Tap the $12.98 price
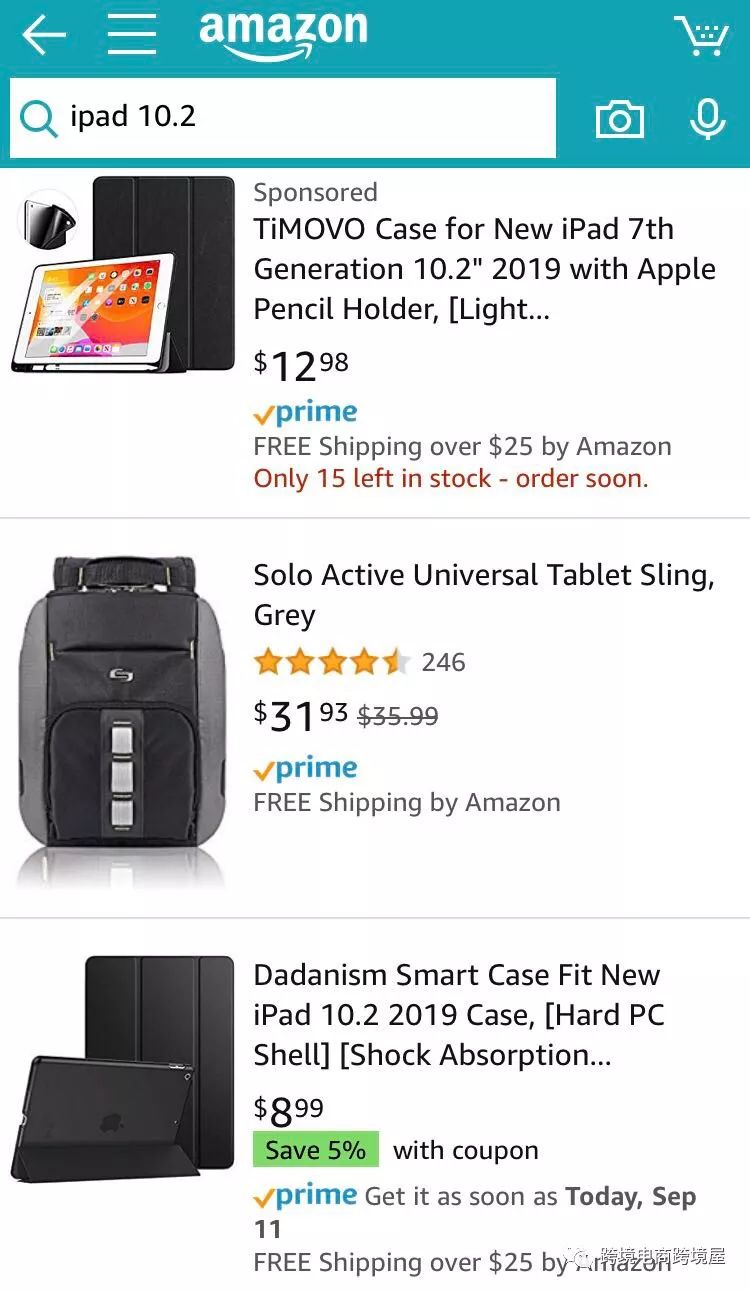This screenshot has height=1290, width=750. point(301,365)
